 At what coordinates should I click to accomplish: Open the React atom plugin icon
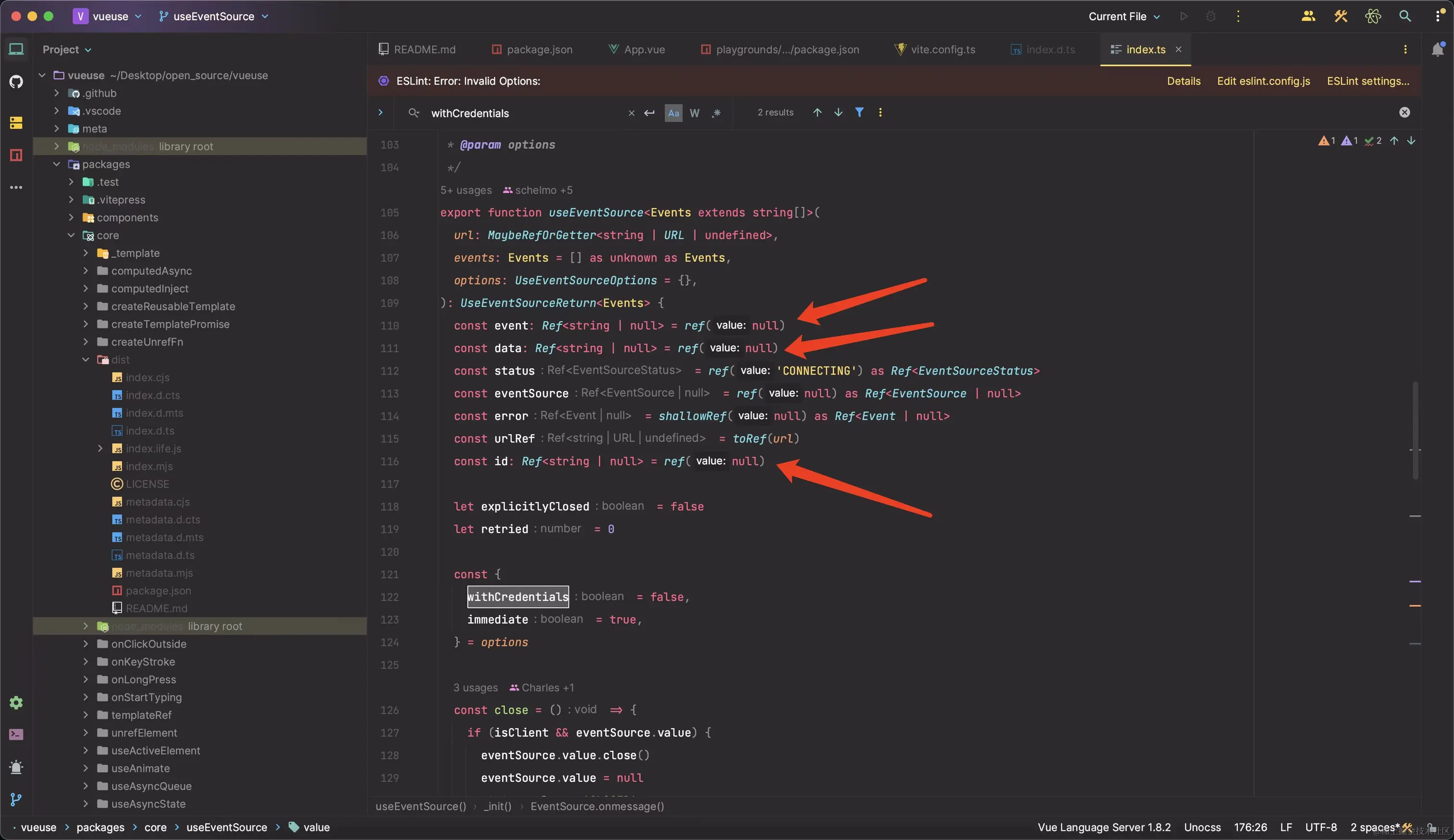1373,16
